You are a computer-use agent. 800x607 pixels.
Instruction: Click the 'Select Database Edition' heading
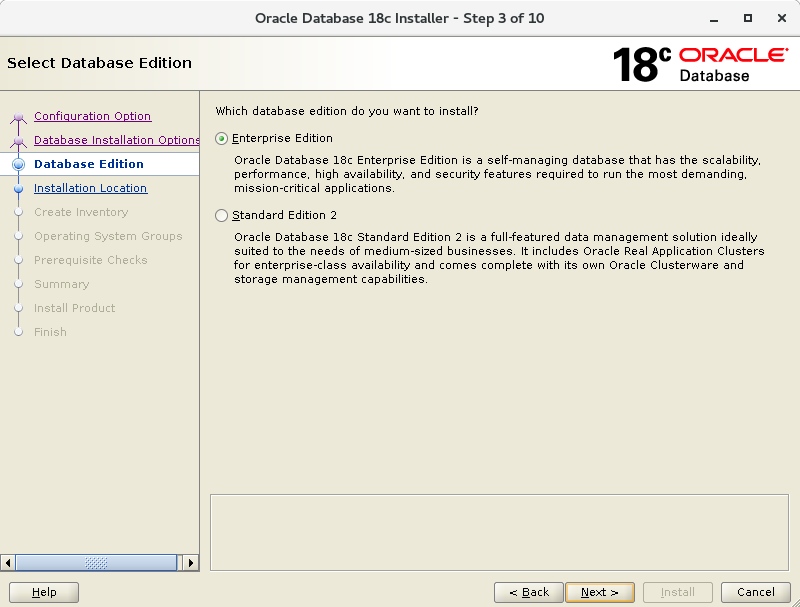[x=99, y=63]
